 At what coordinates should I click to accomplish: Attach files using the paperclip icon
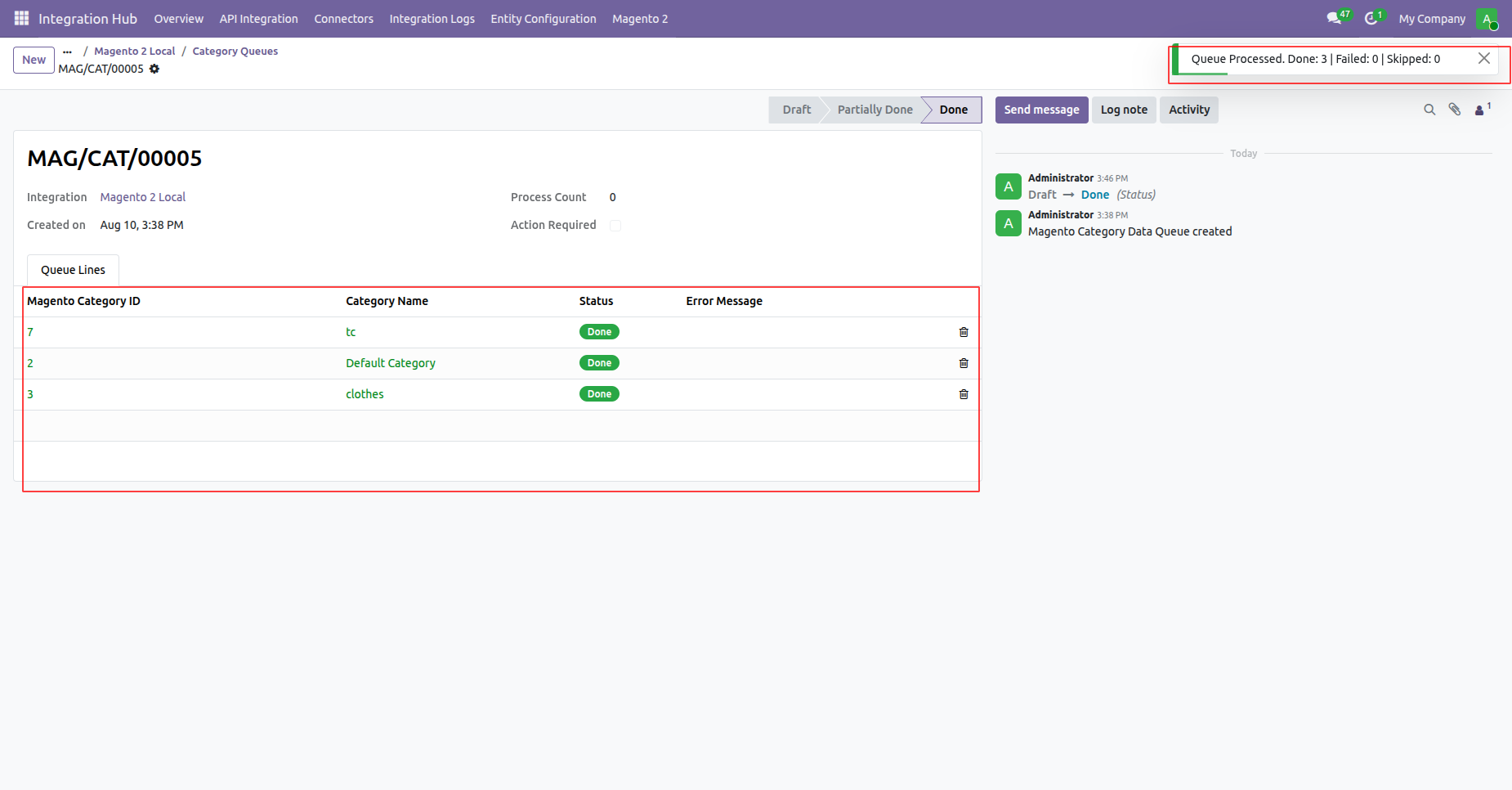[1455, 110]
